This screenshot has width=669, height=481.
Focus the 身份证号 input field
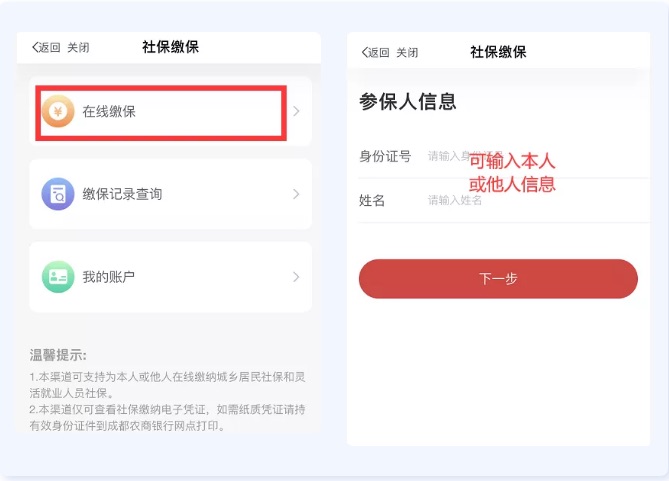pyautogui.click(x=538, y=156)
